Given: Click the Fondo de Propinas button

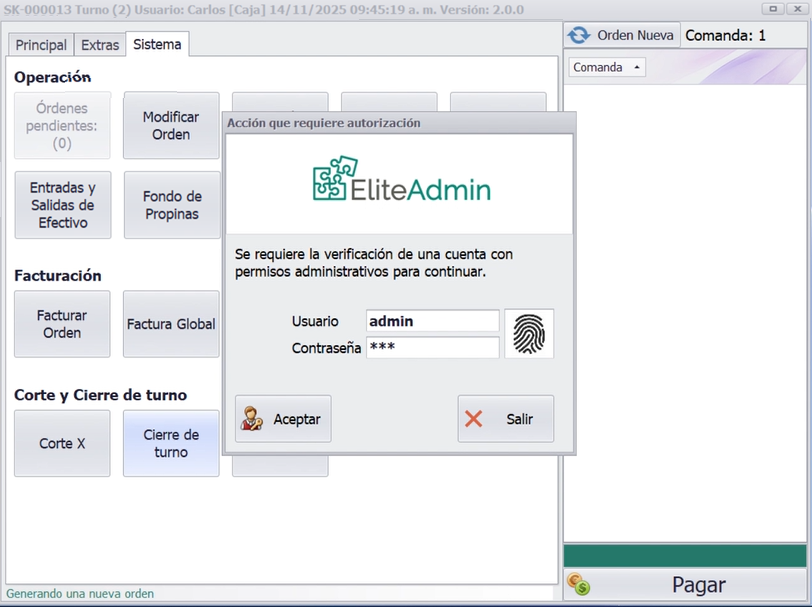Looking at the screenshot, I should [172, 205].
